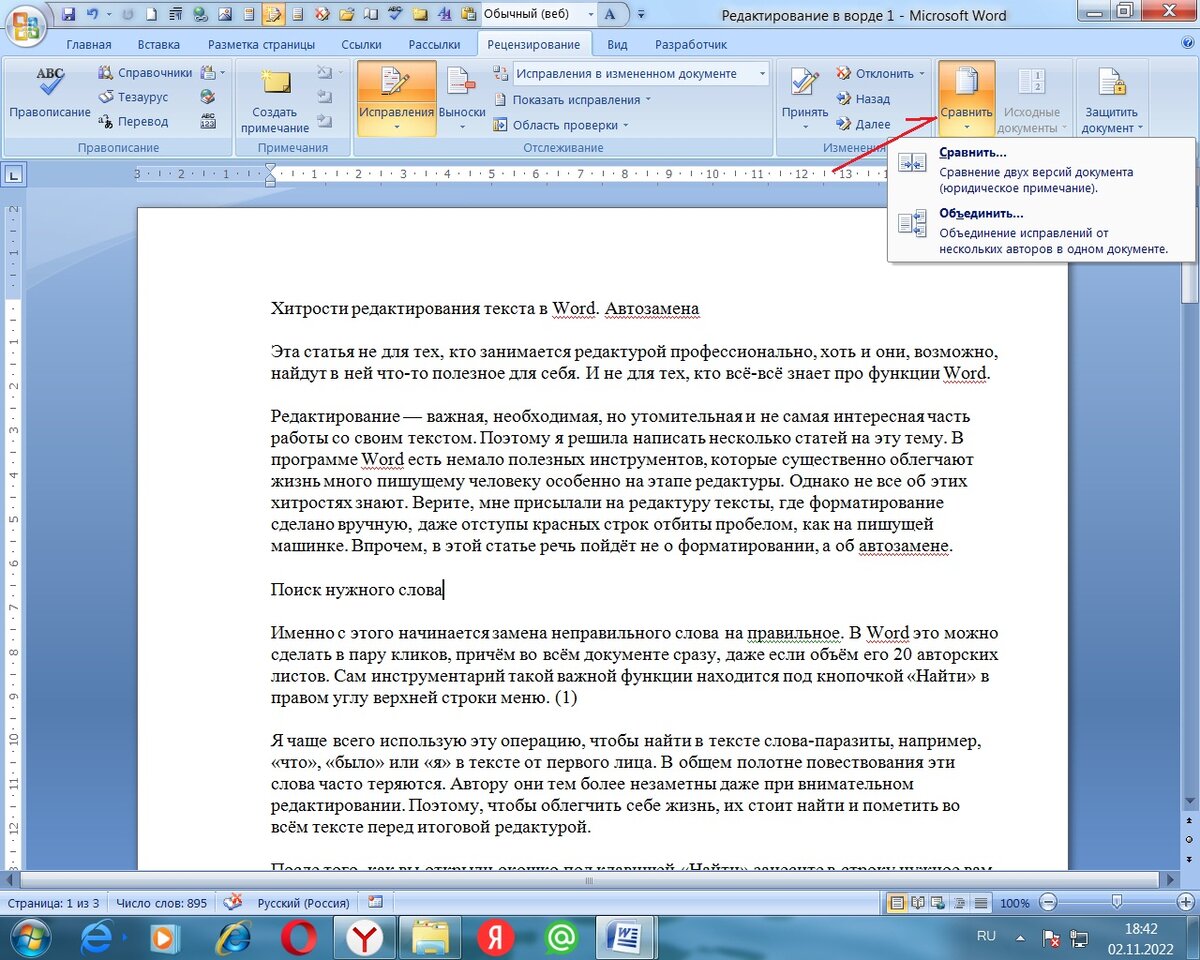The height and width of the screenshot is (960, 1200).
Task: Expand the Сравнить button dropdown
Action: 967,127
